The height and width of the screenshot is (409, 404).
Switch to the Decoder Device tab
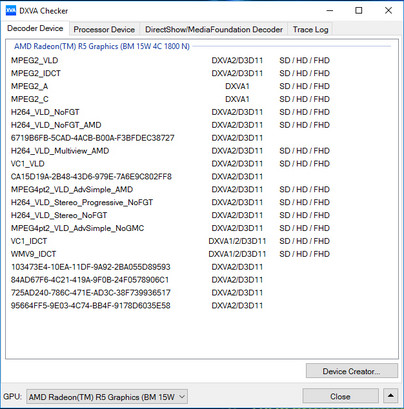point(35,28)
